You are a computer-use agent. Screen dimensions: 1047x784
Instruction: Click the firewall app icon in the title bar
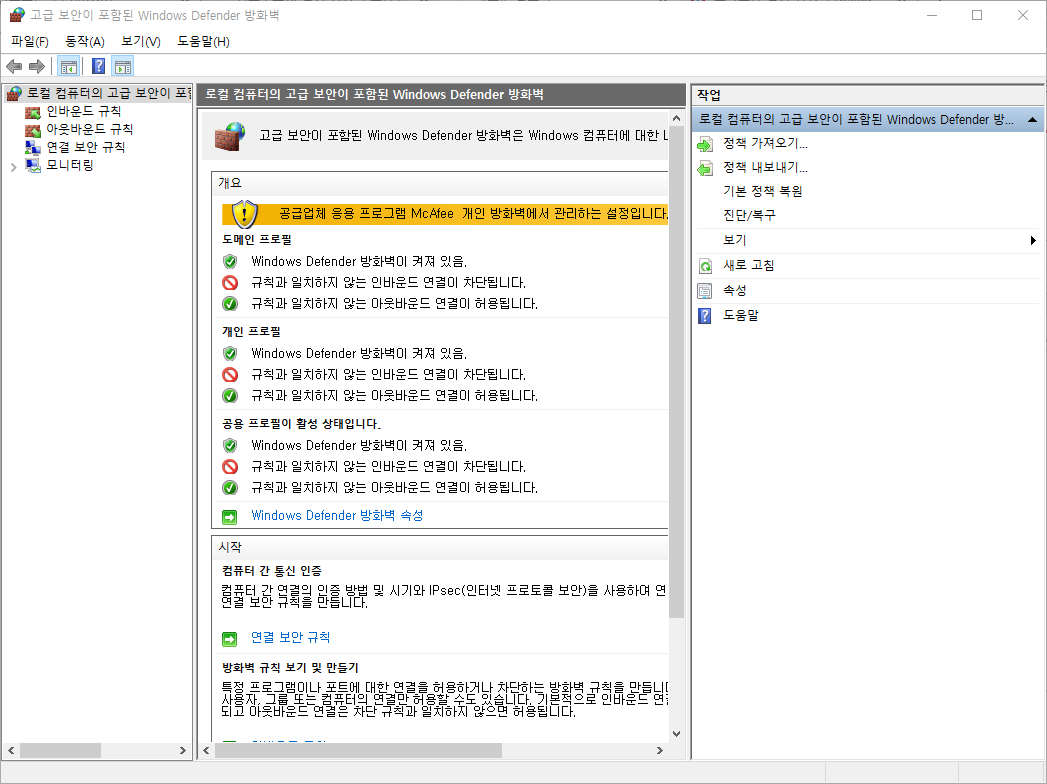point(17,15)
